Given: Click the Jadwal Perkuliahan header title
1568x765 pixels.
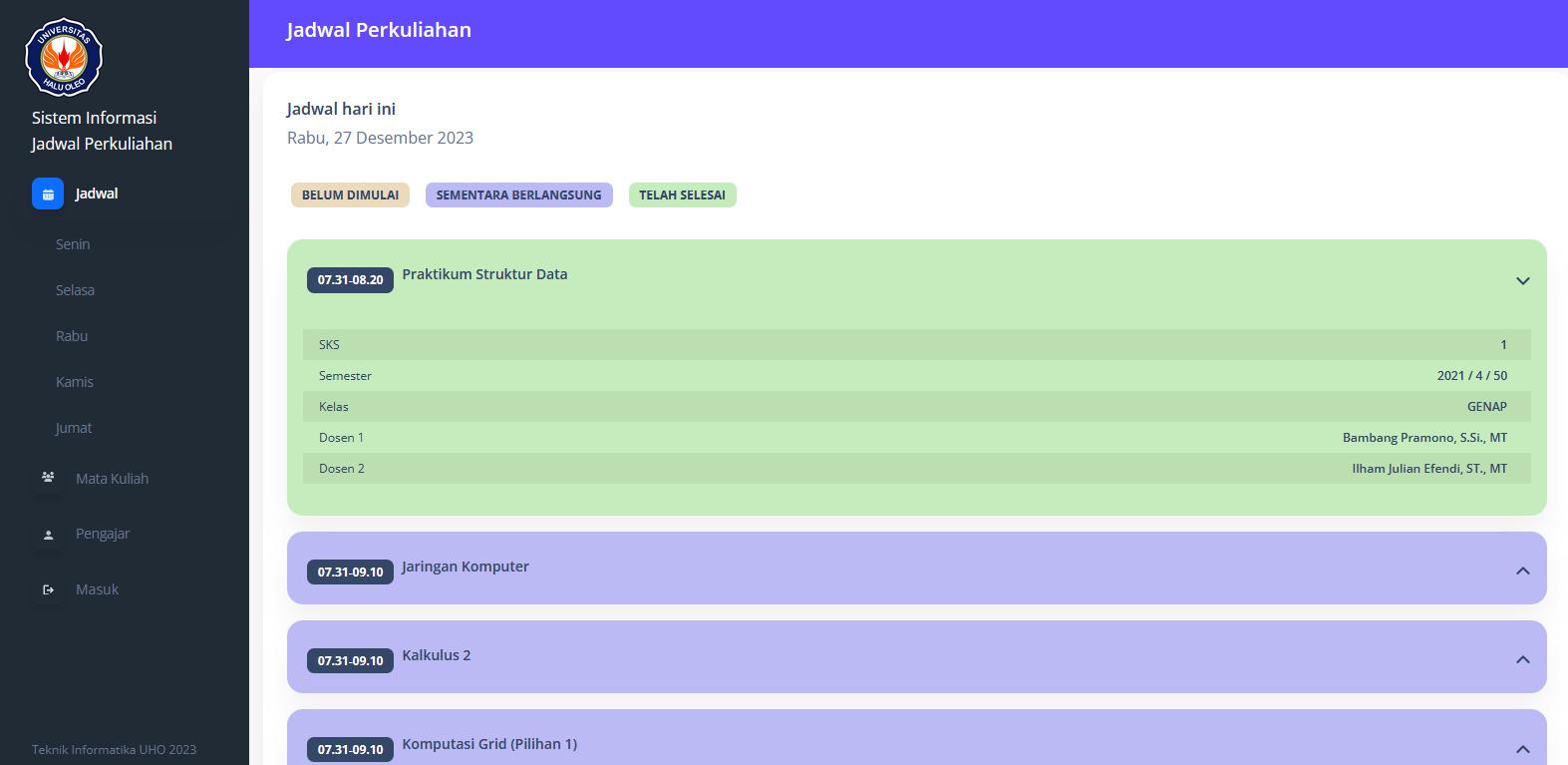Looking at the screenshot, I should pyautogui.click(x=379, y=30).
